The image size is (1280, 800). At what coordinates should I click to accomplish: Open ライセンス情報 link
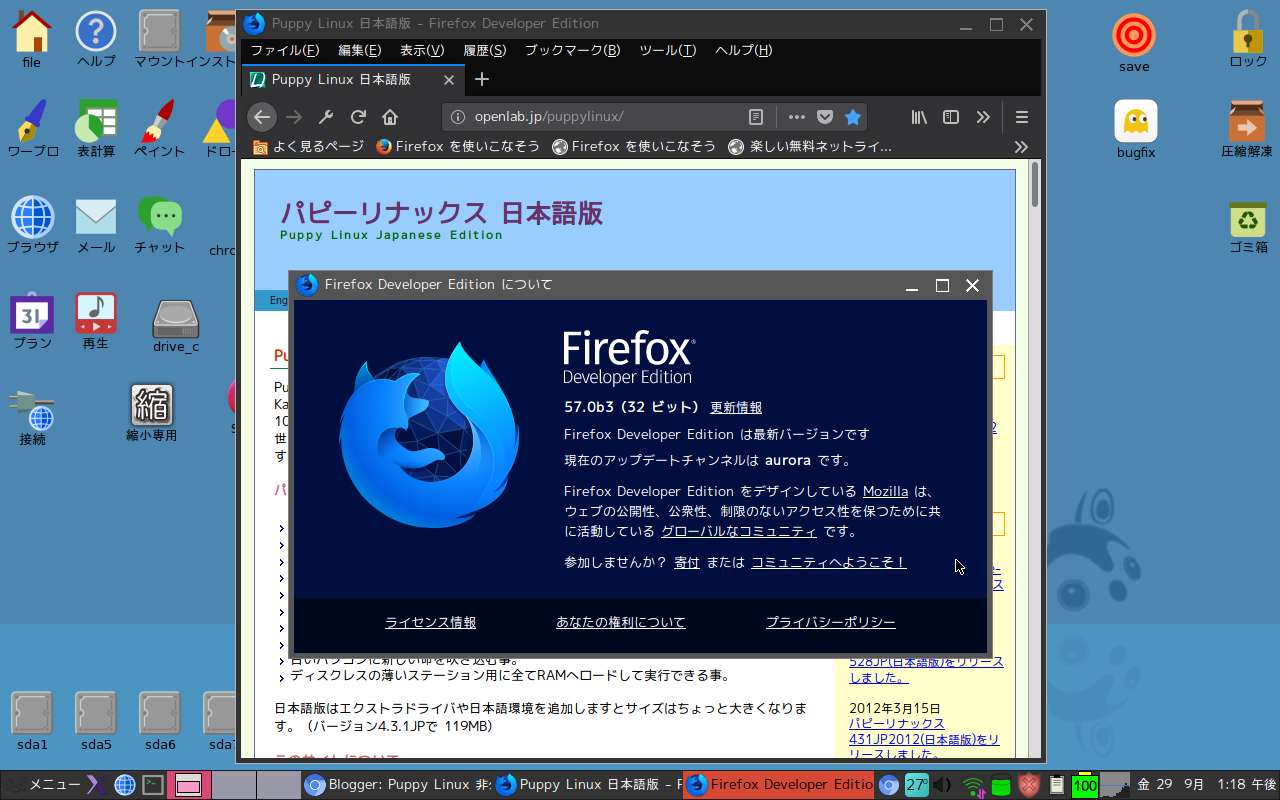pyautogui.click(x=431, y=622)
